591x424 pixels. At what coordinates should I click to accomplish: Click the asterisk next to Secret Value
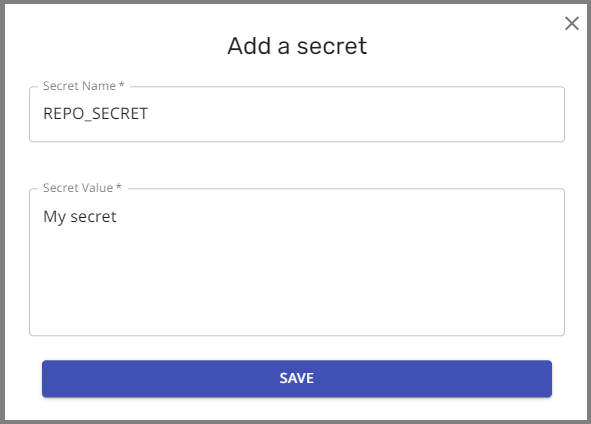pyautogui.click(x=119, y=187)
